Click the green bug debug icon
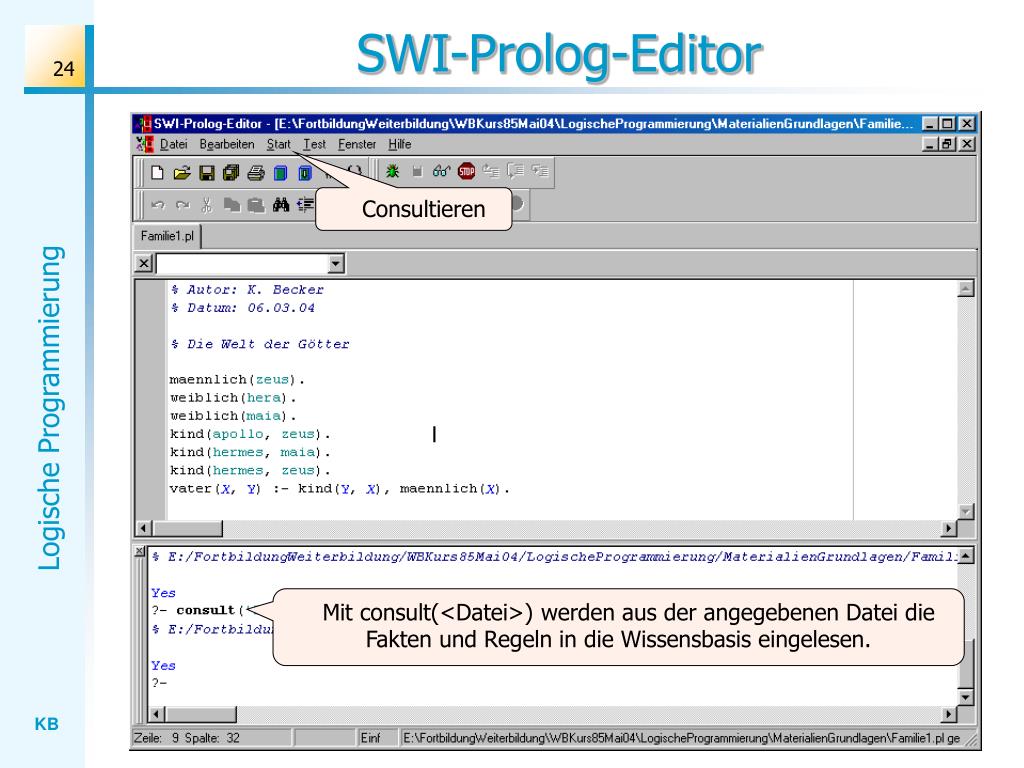1024x768 pixels. coord(392,171)
